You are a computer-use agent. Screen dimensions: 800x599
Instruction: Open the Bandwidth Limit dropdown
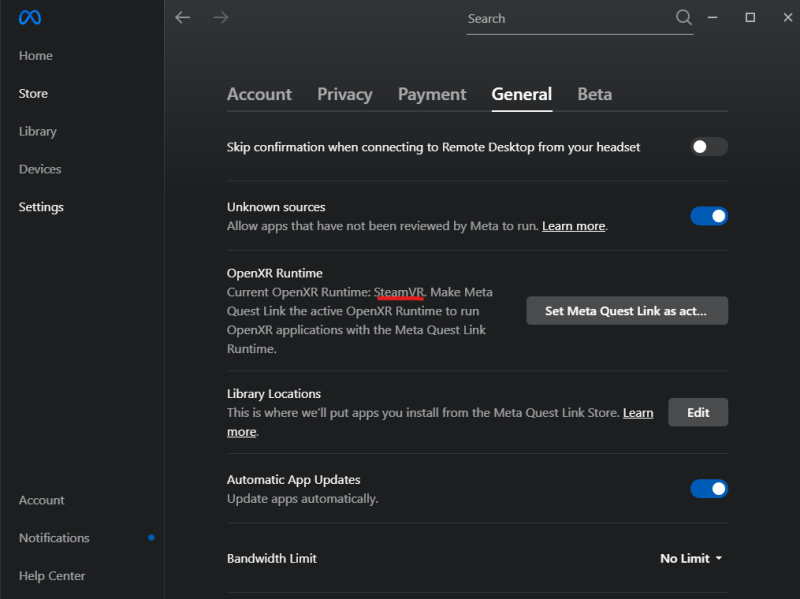click(x=691, y=558)
